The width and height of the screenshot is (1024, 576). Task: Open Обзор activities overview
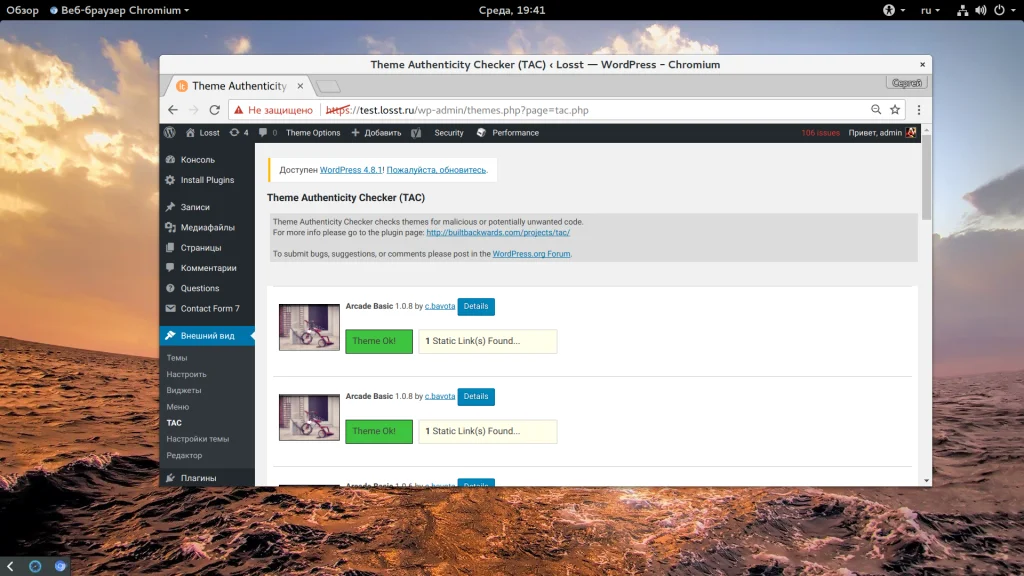pyautogui.click(x=22, y=10)
